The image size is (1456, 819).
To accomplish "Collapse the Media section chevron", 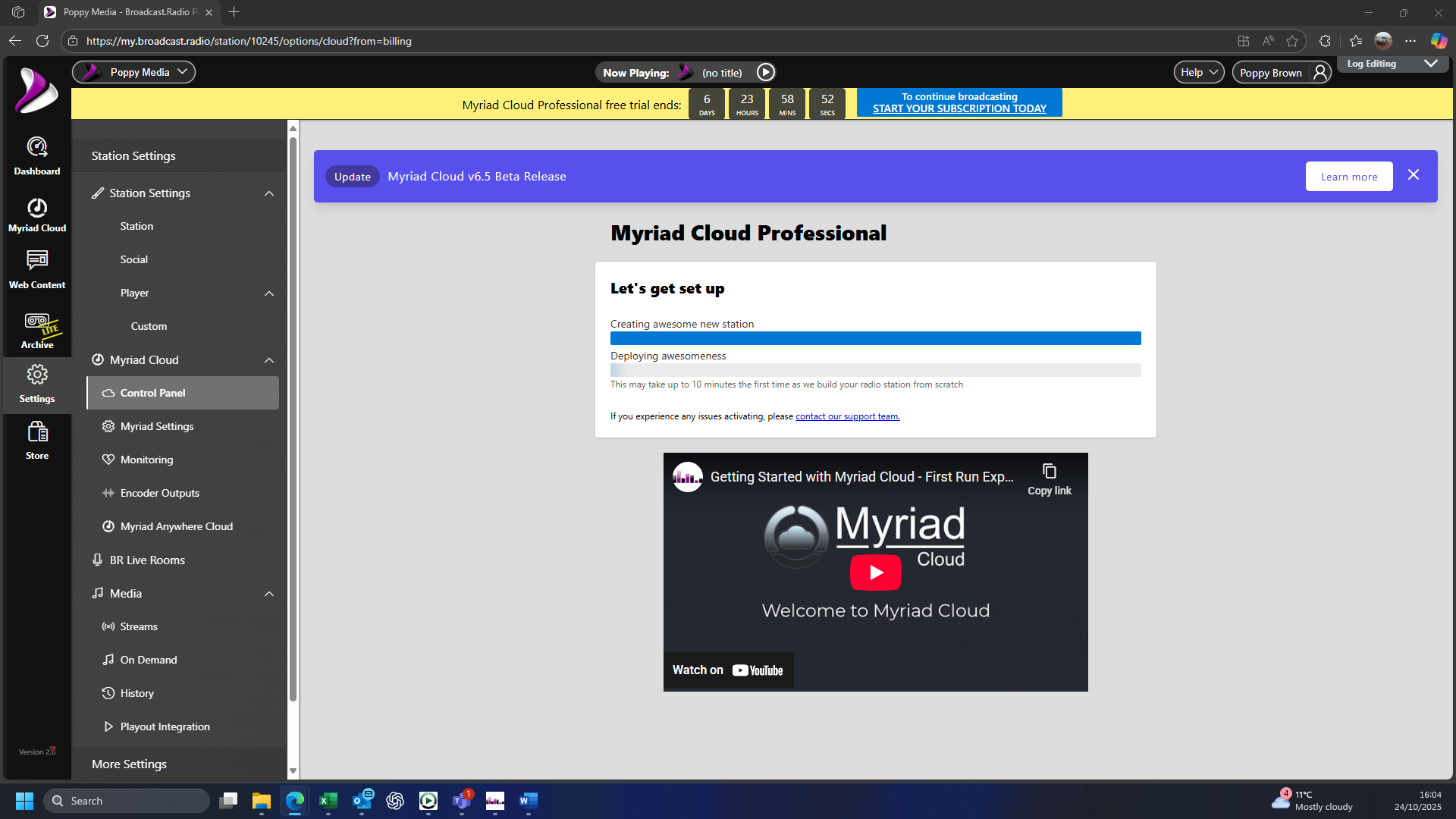I will coord(269,594).
